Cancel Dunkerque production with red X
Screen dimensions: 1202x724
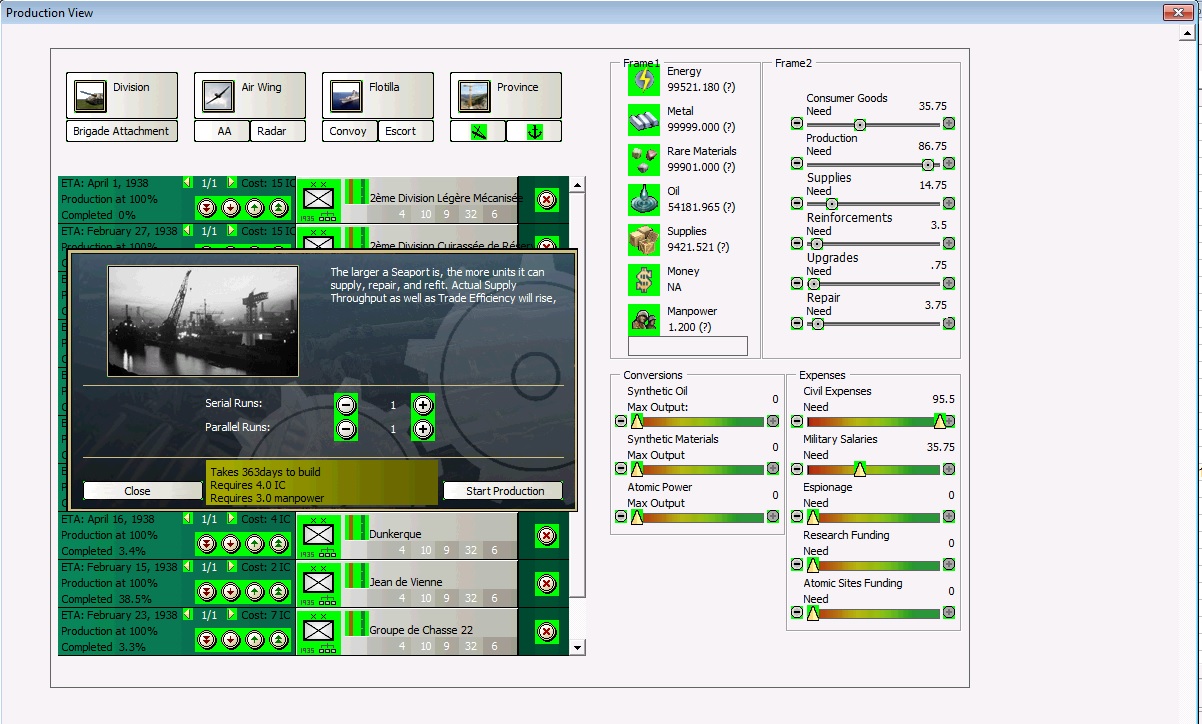point(546,535)
